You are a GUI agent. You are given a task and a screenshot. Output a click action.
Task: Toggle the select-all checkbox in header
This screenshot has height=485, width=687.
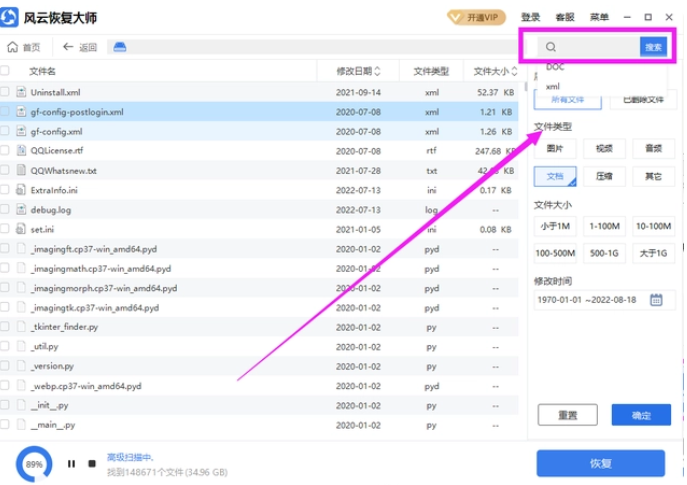tap(5, 71)
